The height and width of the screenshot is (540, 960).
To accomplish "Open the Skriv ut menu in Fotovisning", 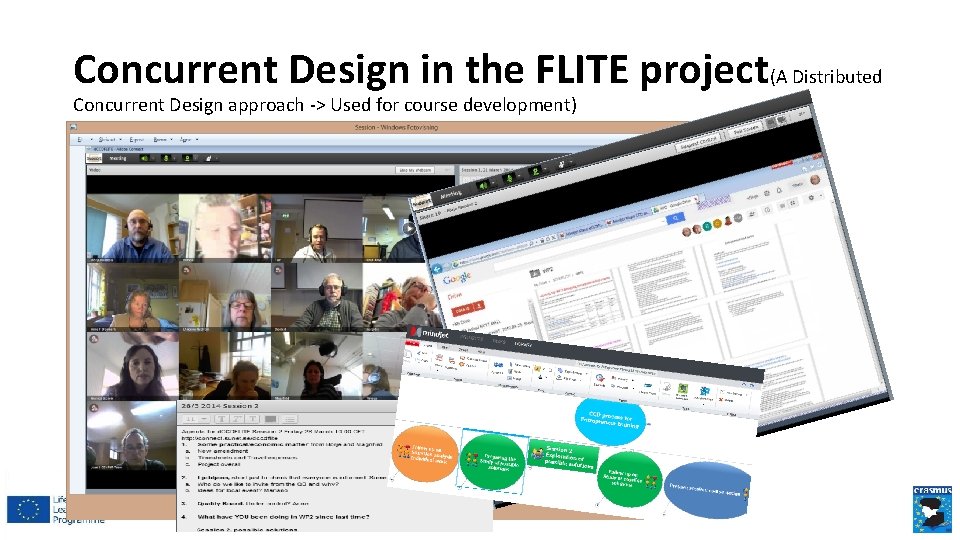I will coord(109,140).
